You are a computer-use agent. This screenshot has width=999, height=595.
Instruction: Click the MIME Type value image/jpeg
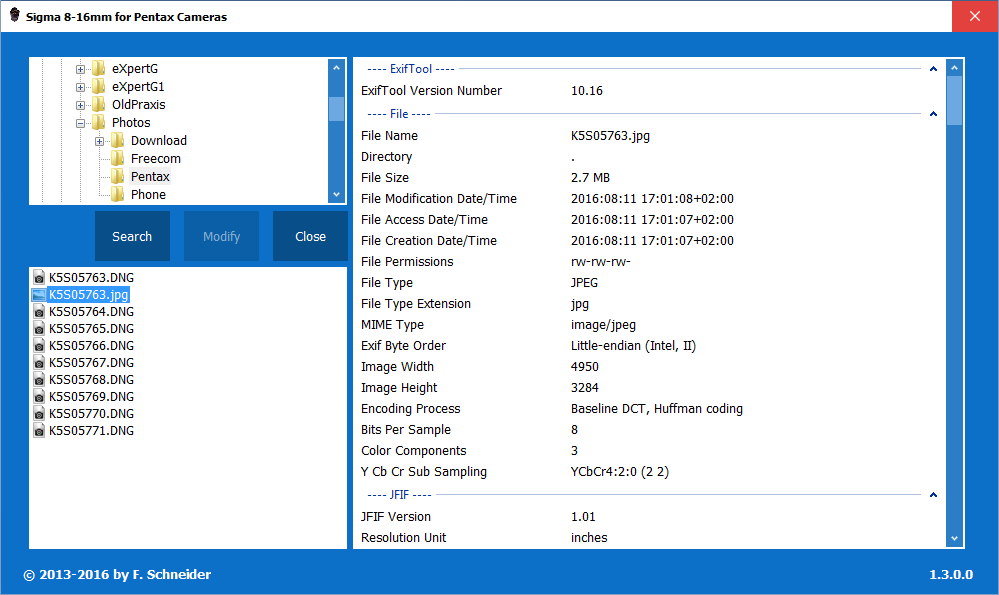pos(603,325)
